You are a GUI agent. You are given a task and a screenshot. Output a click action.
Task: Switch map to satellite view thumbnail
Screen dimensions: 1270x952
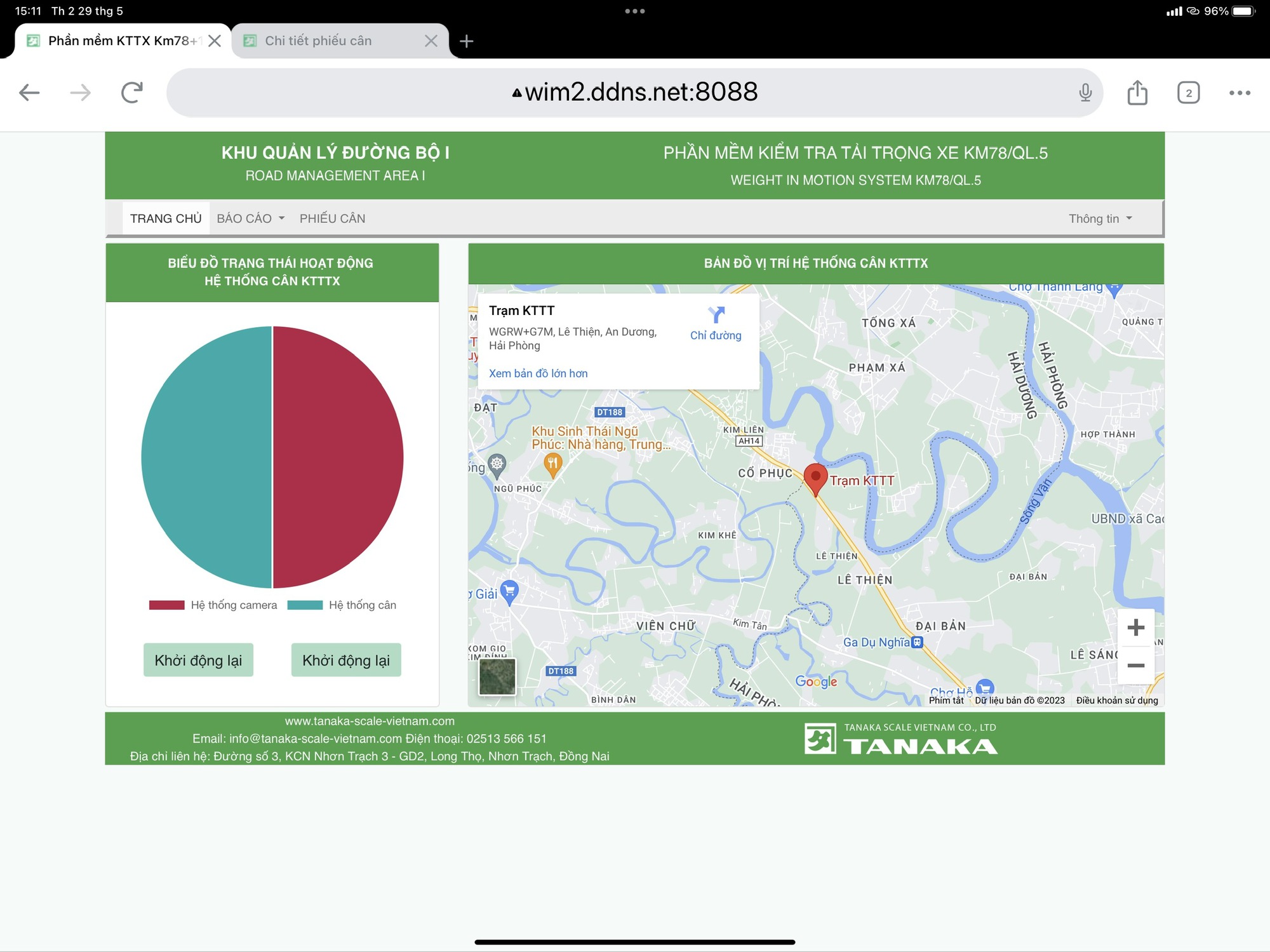pyautogui.click(x=497, y=677)
